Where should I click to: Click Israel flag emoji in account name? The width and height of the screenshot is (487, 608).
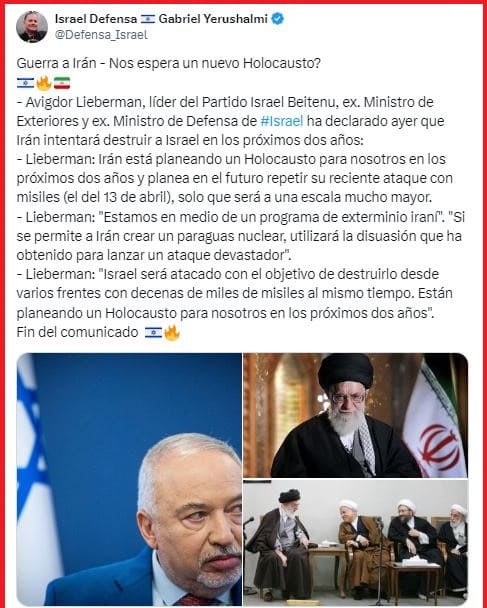[x=148, y=19]
